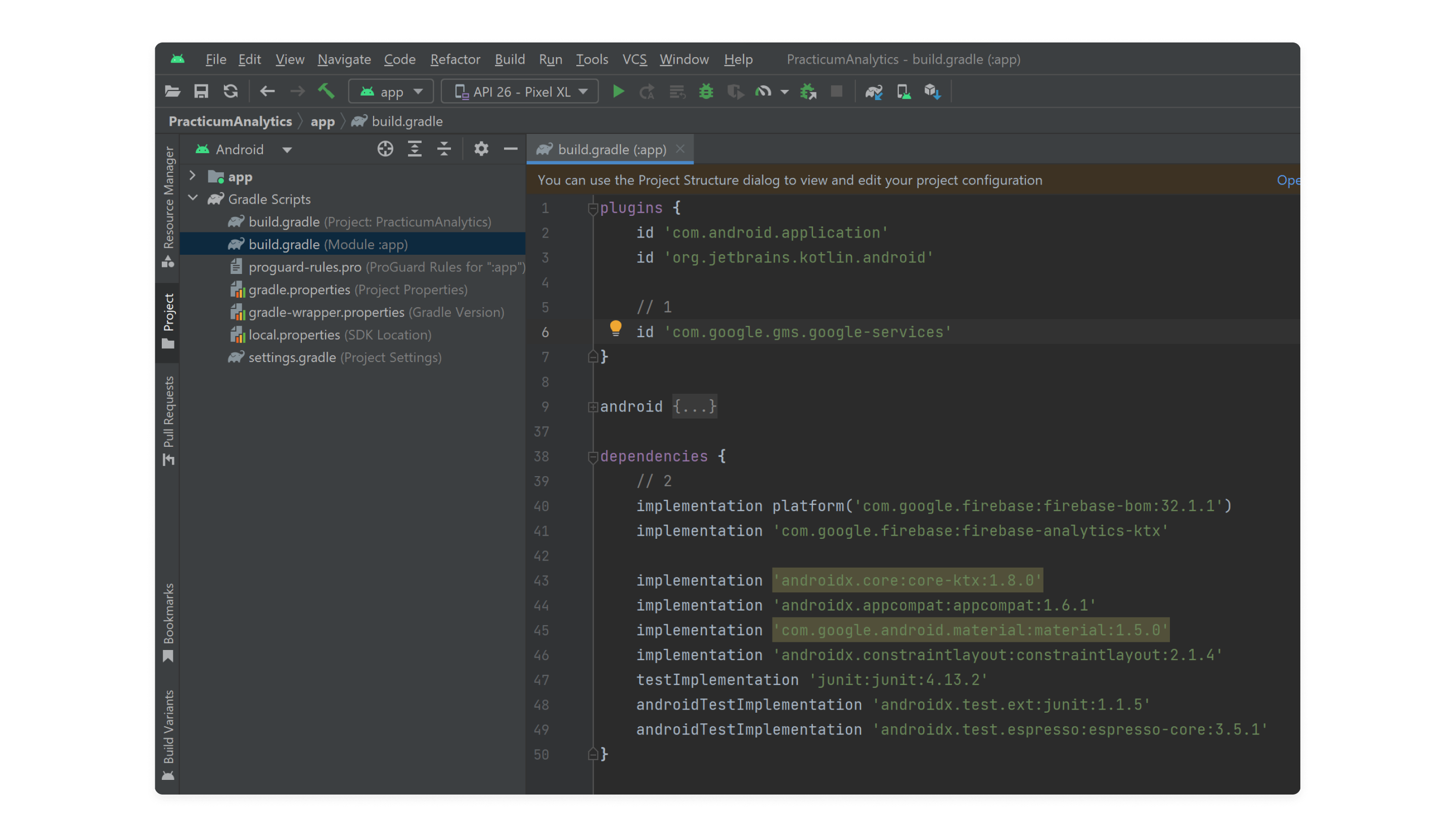Open the profiler dropdown arrow
This screenshot has height=837, width=1456.
pos(784,92)
